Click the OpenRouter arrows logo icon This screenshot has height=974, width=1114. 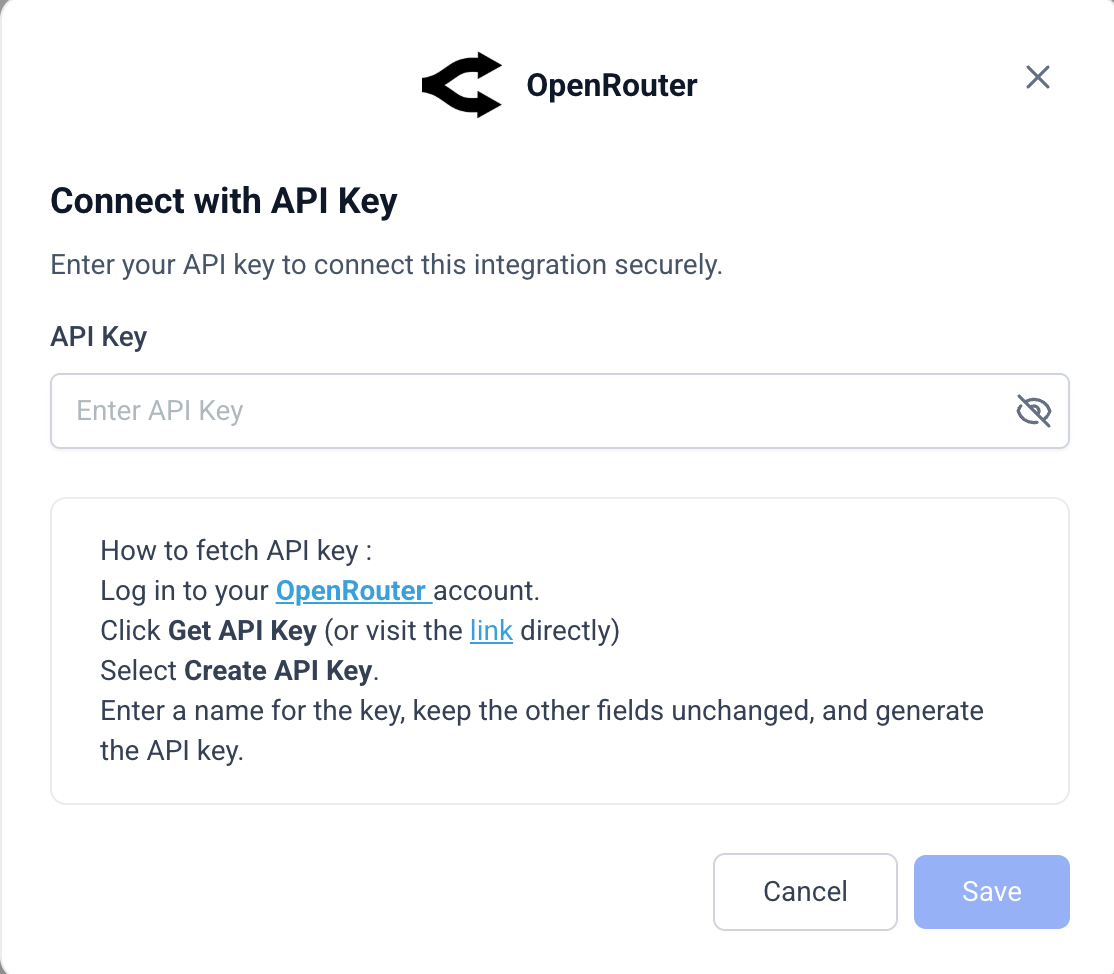pyautogui.click(x=461, y=85)
